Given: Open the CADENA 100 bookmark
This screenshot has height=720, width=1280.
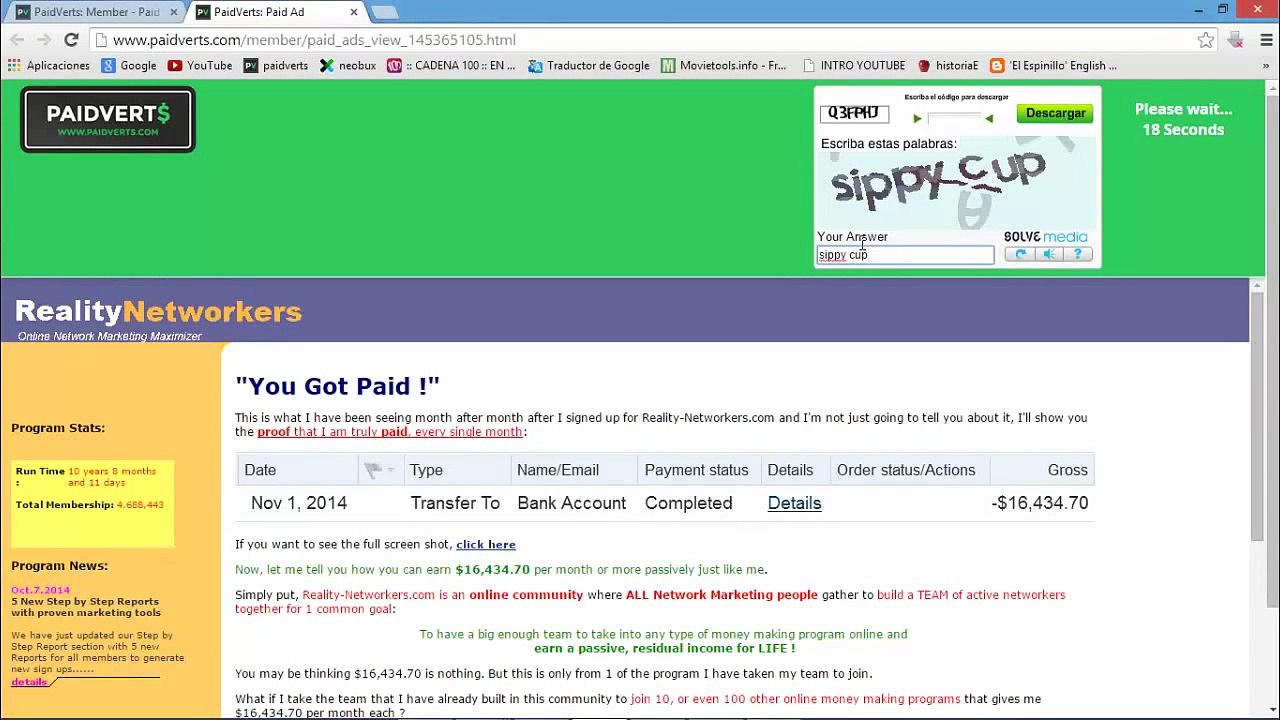Looking at the screenshot, I should [x=451, y=66].
